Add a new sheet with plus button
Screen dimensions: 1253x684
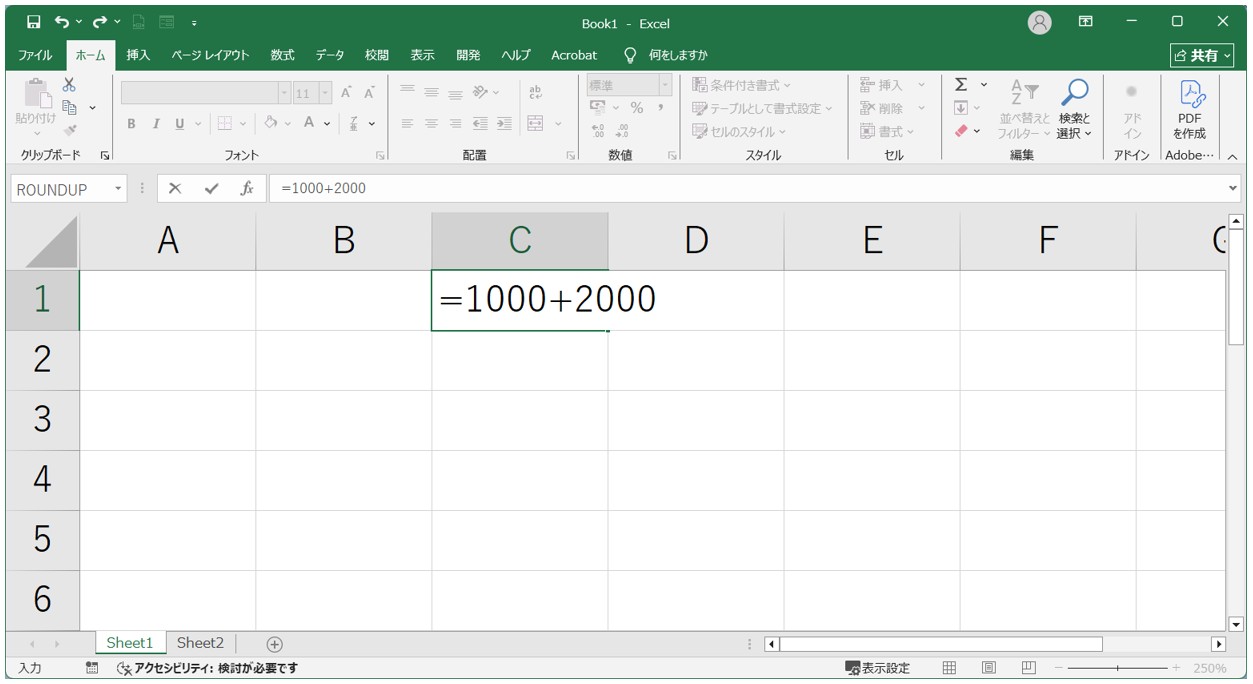(274, 644)
